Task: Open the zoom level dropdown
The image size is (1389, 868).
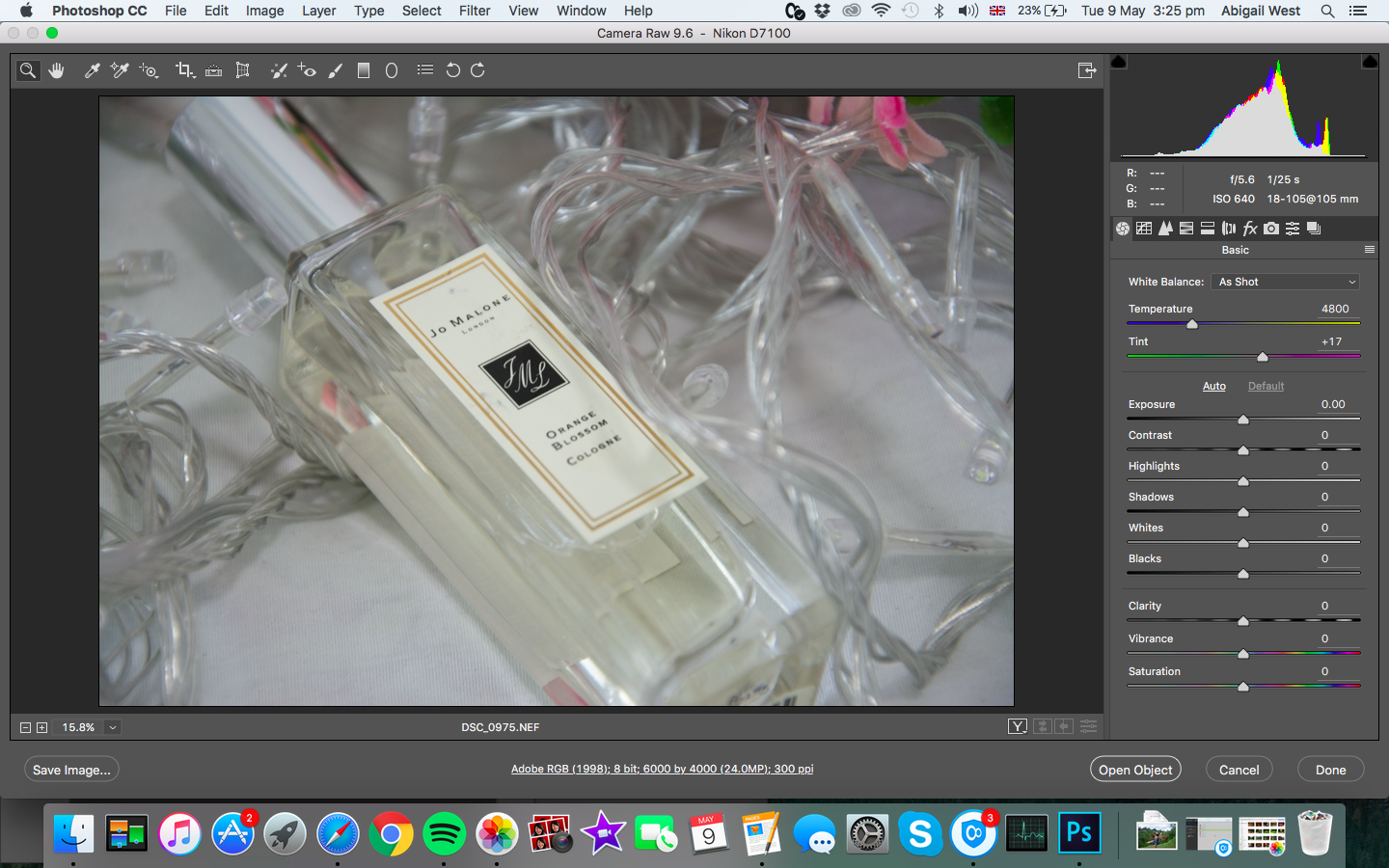Action: (113, 727)
